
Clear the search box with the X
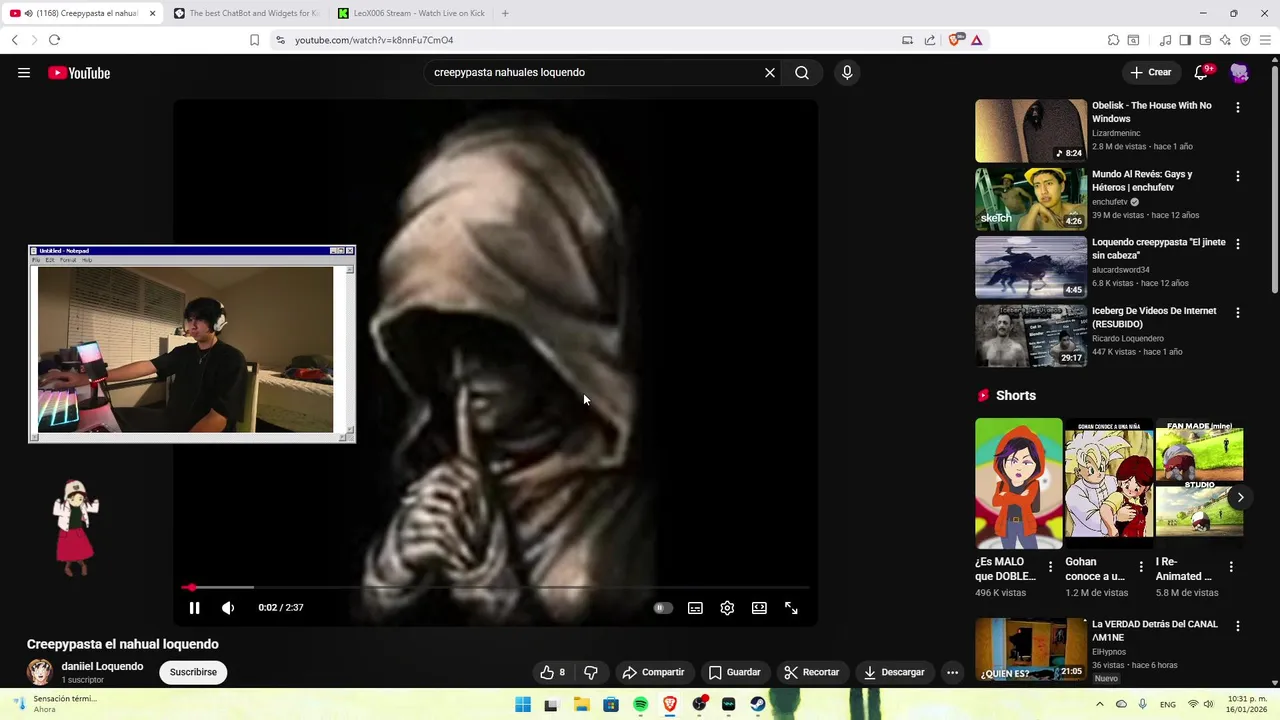[770, 73]
